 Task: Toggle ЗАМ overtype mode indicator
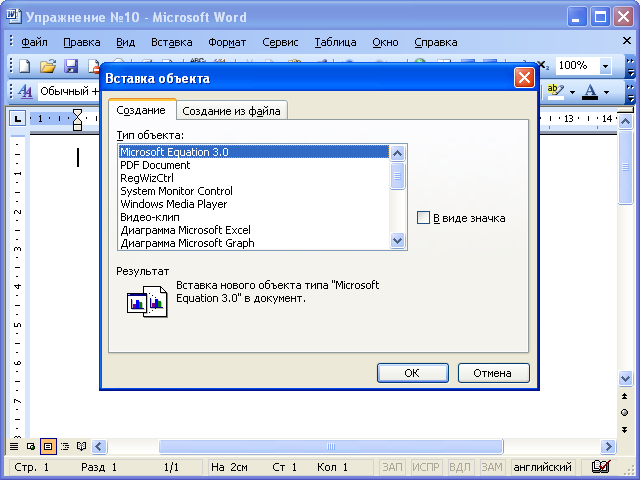(x=491, y=467)
